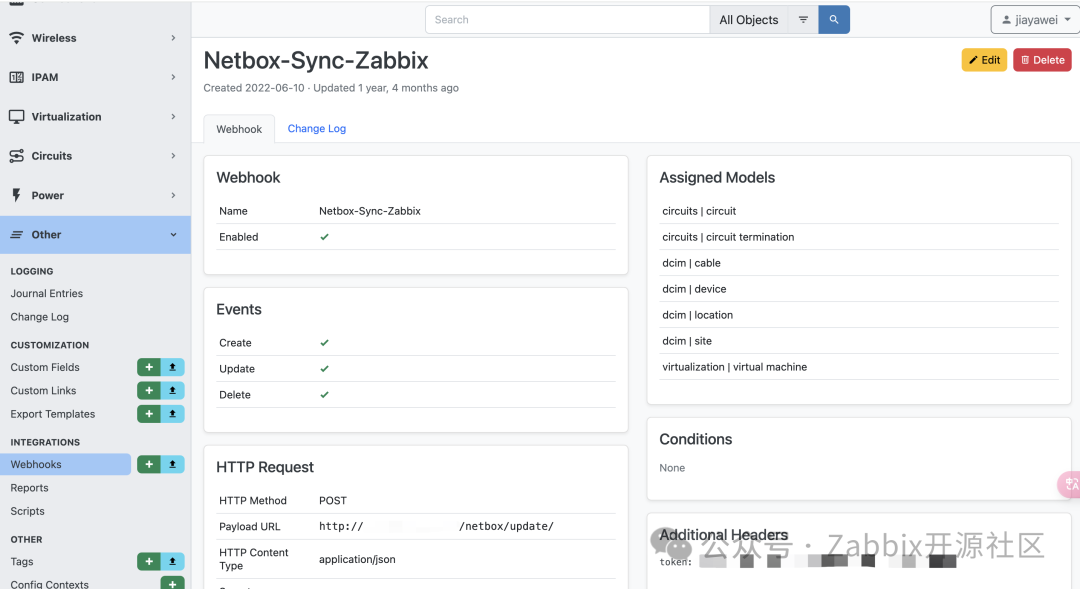Expand the IPAM sidebar menu

point(95,77)
